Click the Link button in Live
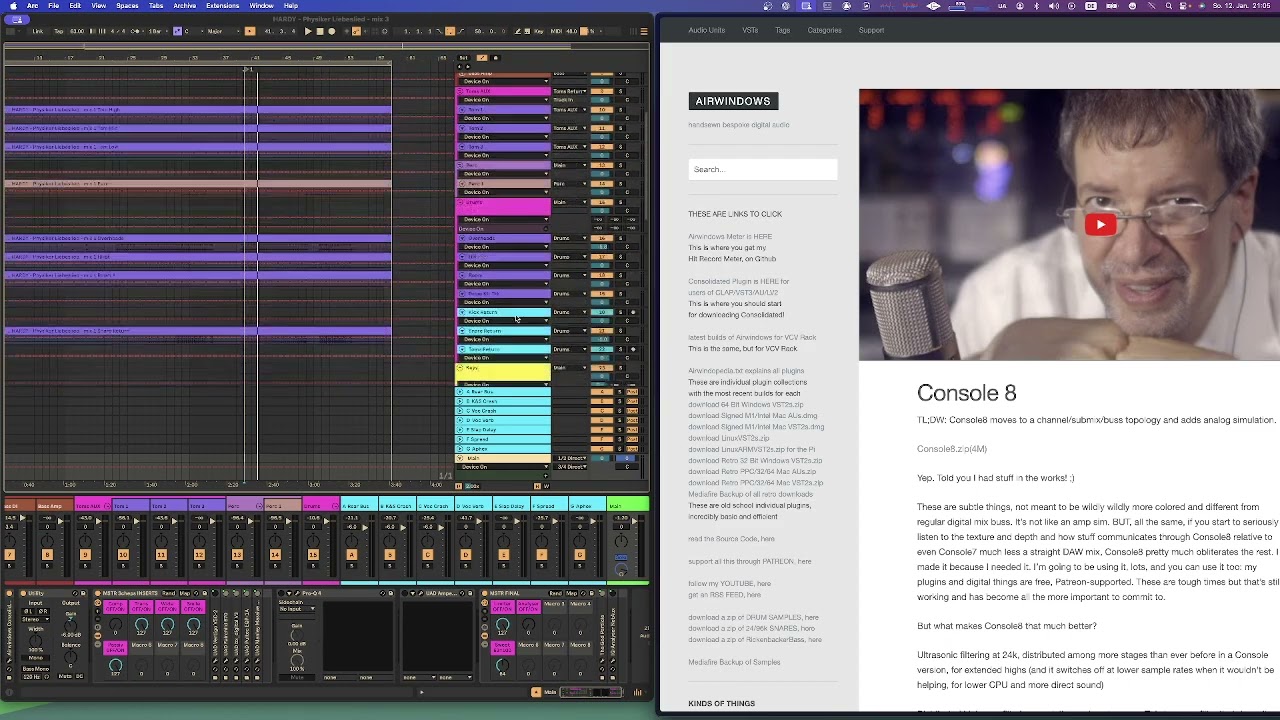The width and height of the screenshot is (1280, 720). (37, 31)
